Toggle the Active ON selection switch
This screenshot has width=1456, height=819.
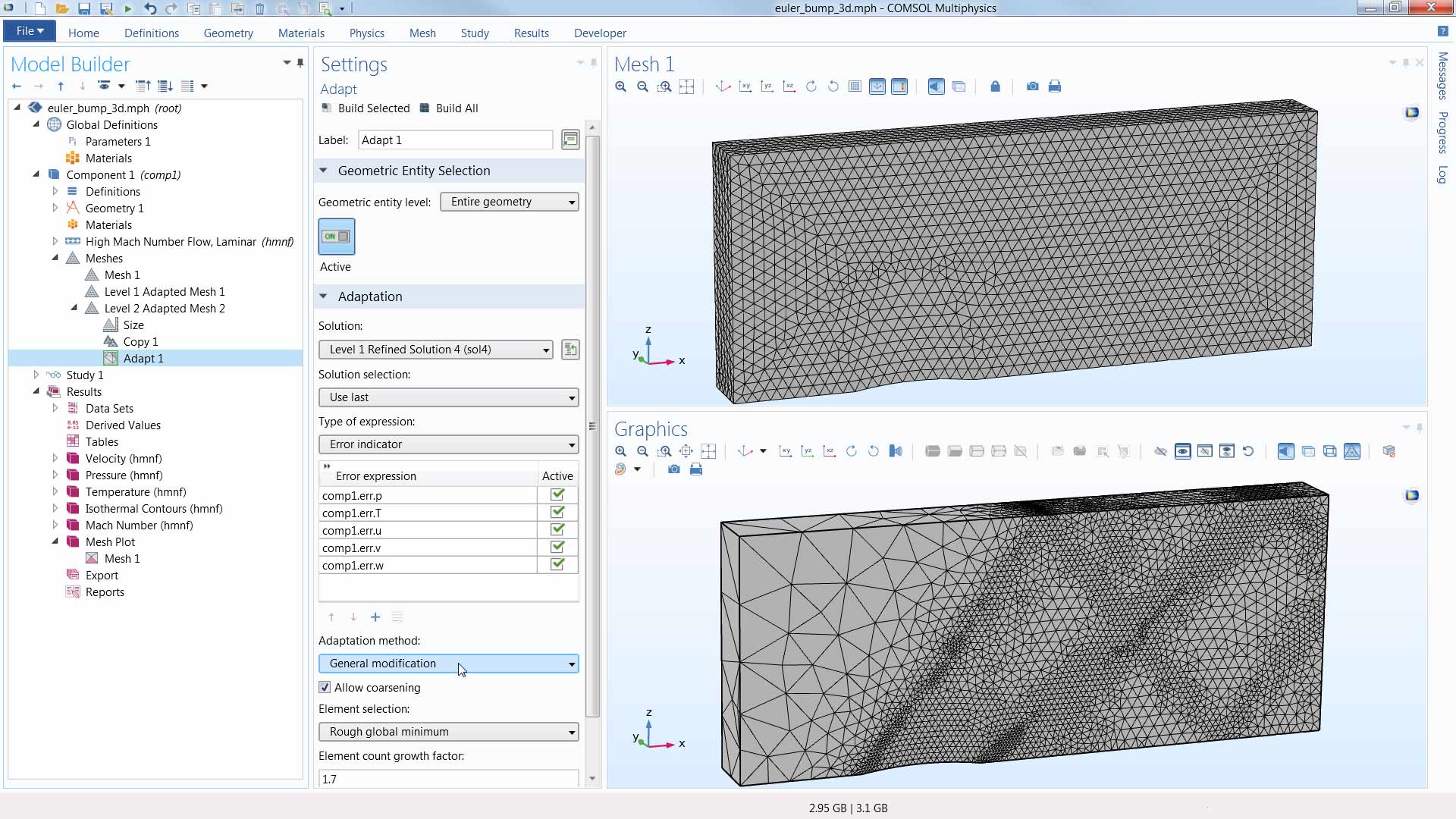pos(337,237)
